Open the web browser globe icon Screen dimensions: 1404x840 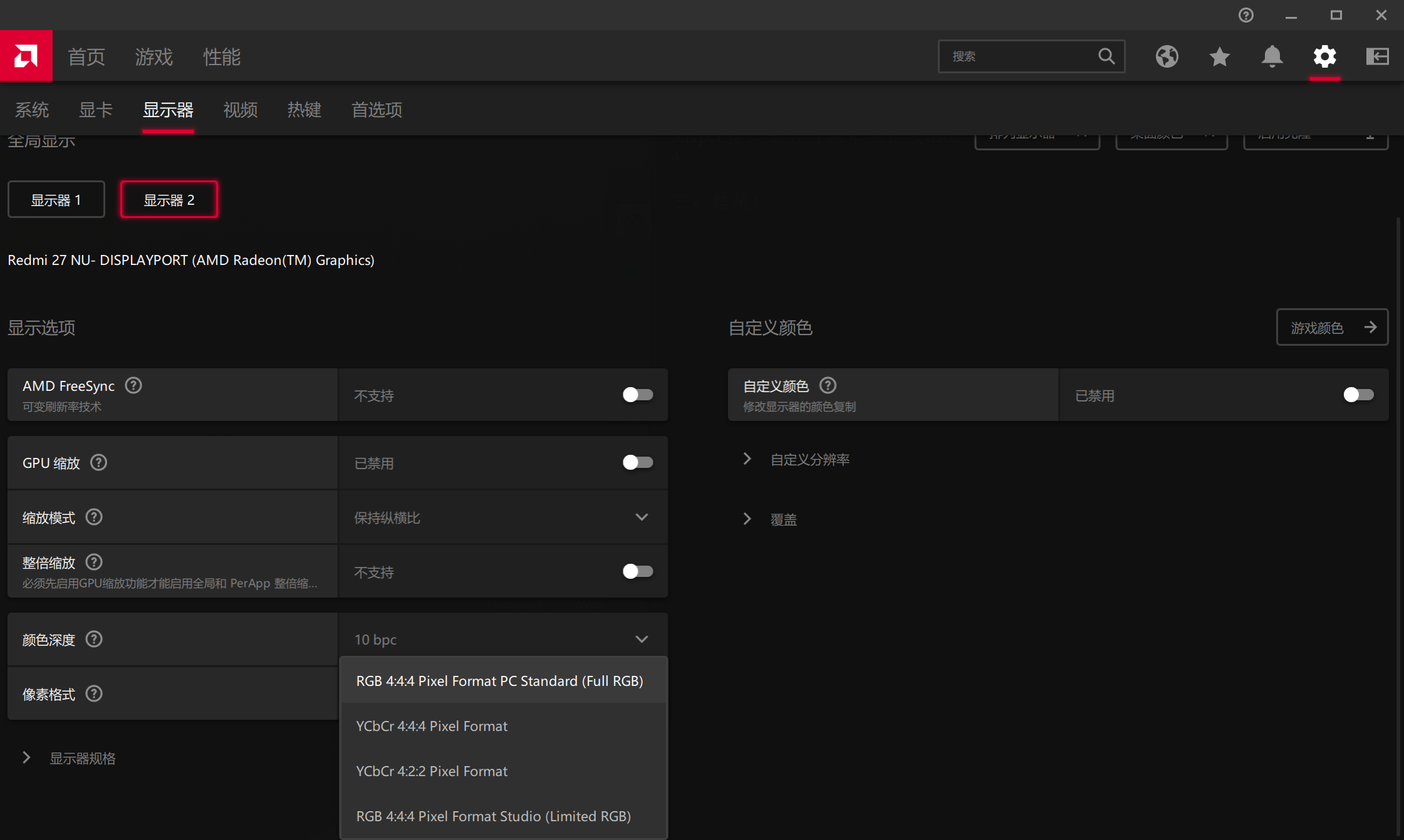(1167, 56)
